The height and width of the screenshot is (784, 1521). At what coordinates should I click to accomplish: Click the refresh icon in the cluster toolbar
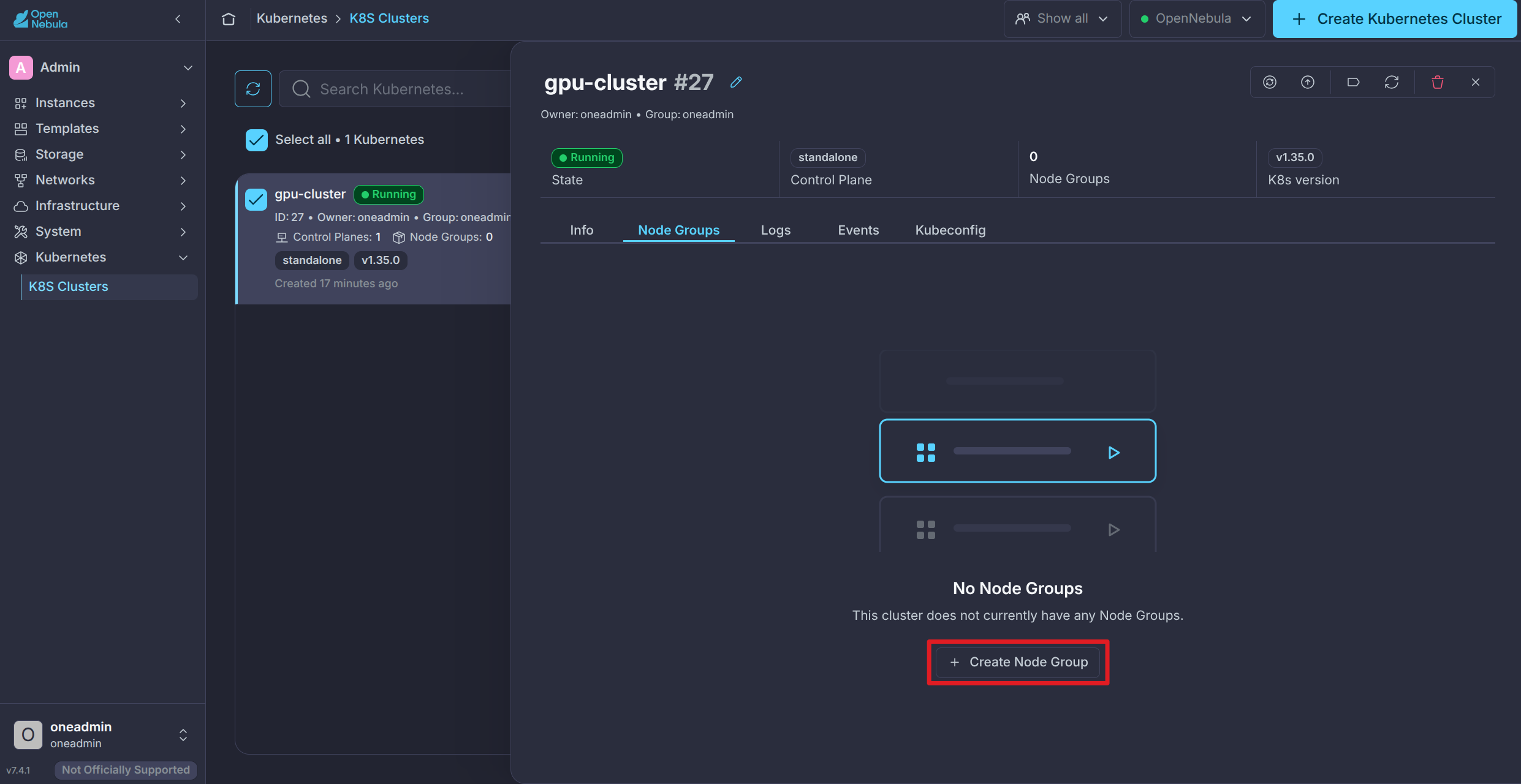click(1392, 82)
